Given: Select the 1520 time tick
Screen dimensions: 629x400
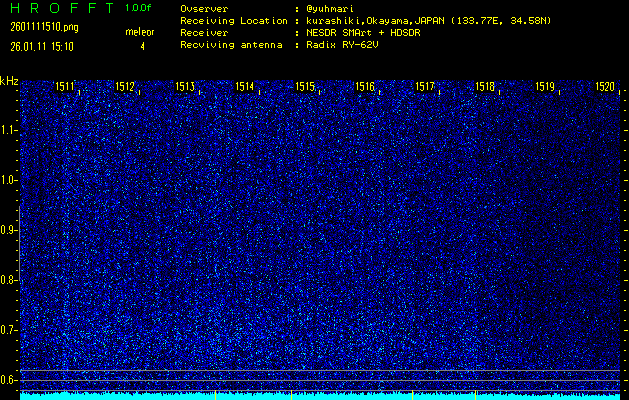Looking at the screenshot, I should pos(605,87).
